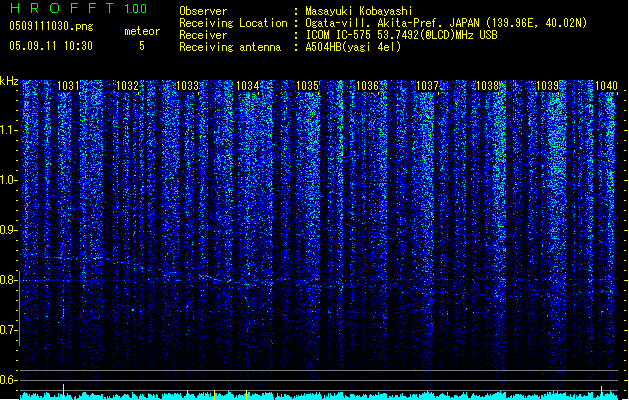Click the 1039 time label
This screenshot has width=629, height=400.
548,86
